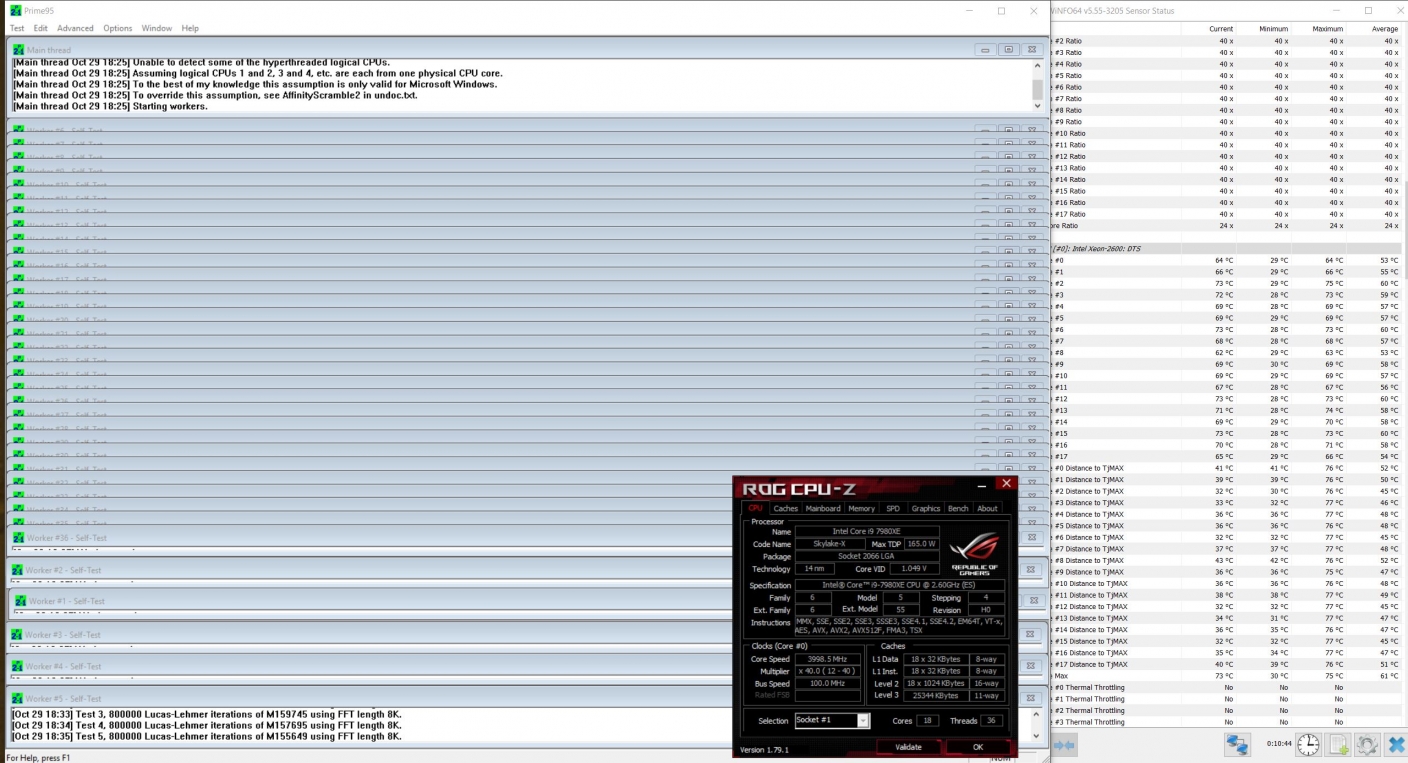Select the #3 Thermal Throttling row
Viewport: 1408px width, 763px height.
coord(1227,722)
